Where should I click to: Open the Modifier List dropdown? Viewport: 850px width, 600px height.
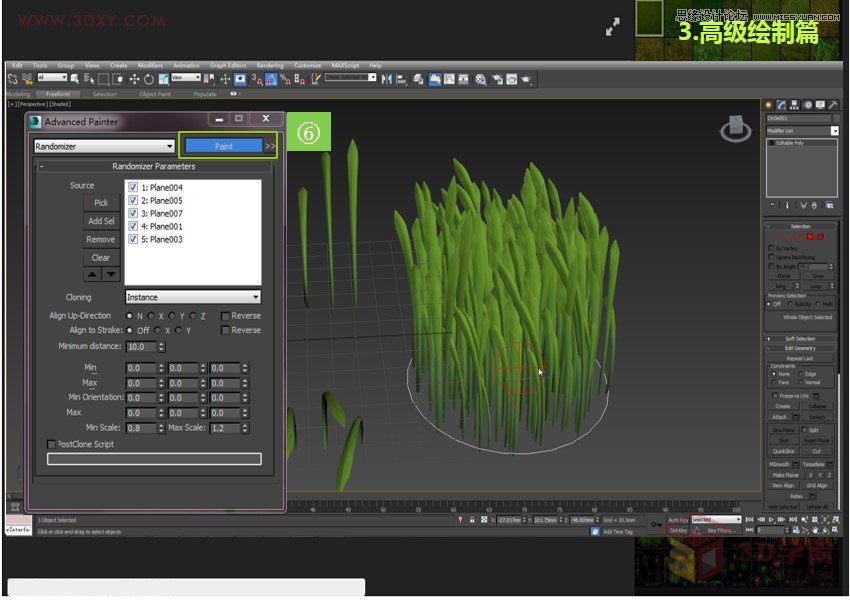pos(834,130)
